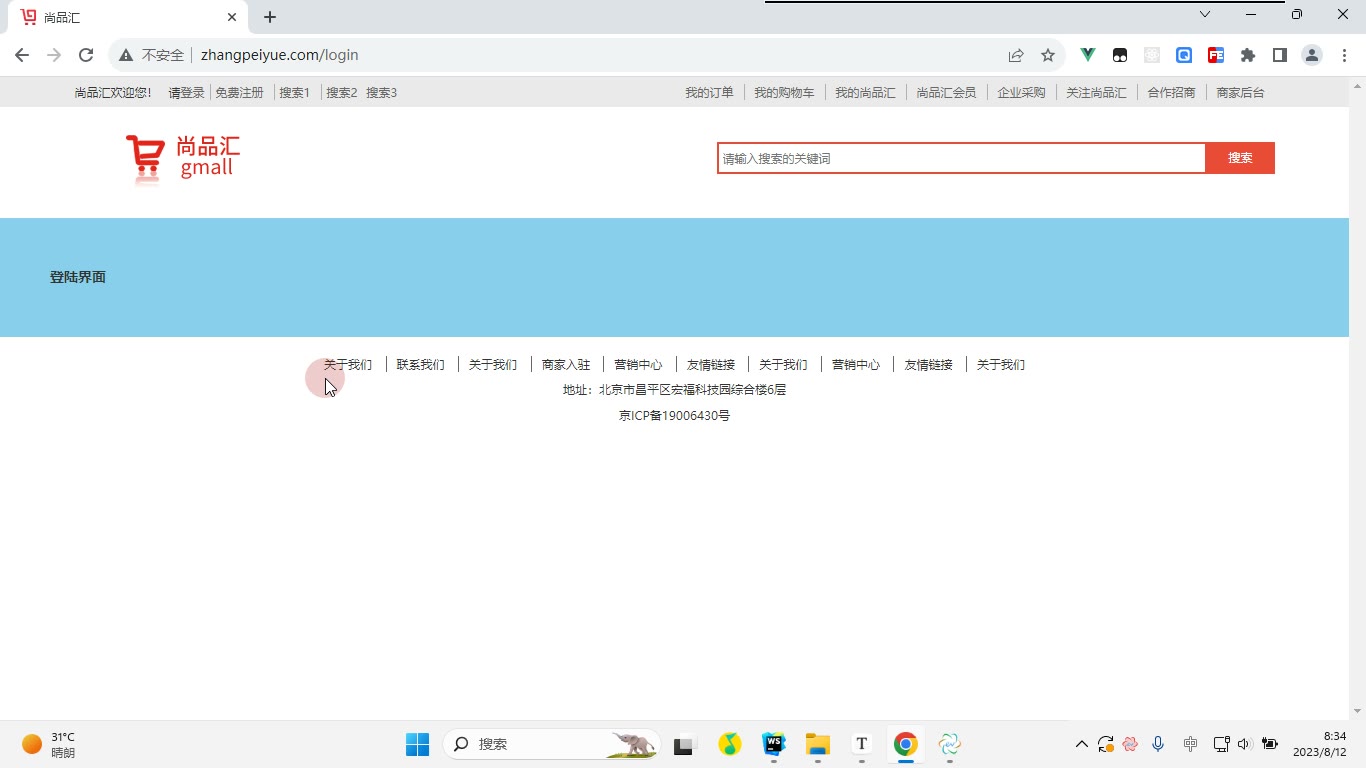
Task: Open the Chrome extensions puzzle menu
Action: coord(1248,55)
